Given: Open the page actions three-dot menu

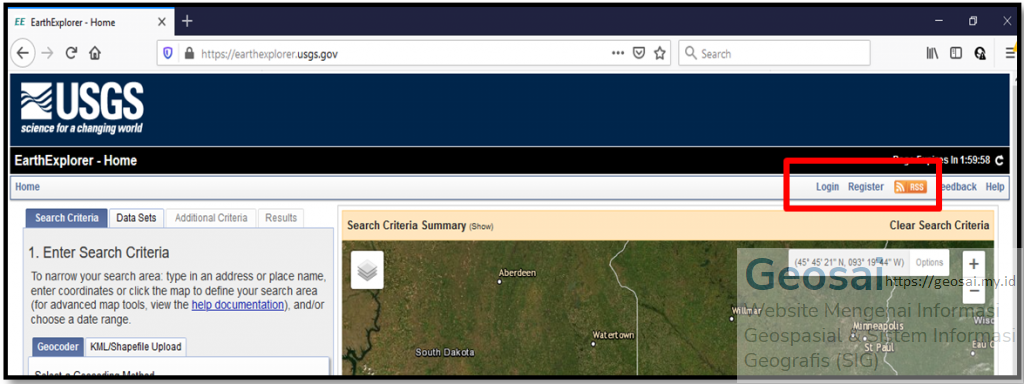Looking at the screenshot, I should click(618, 54).
